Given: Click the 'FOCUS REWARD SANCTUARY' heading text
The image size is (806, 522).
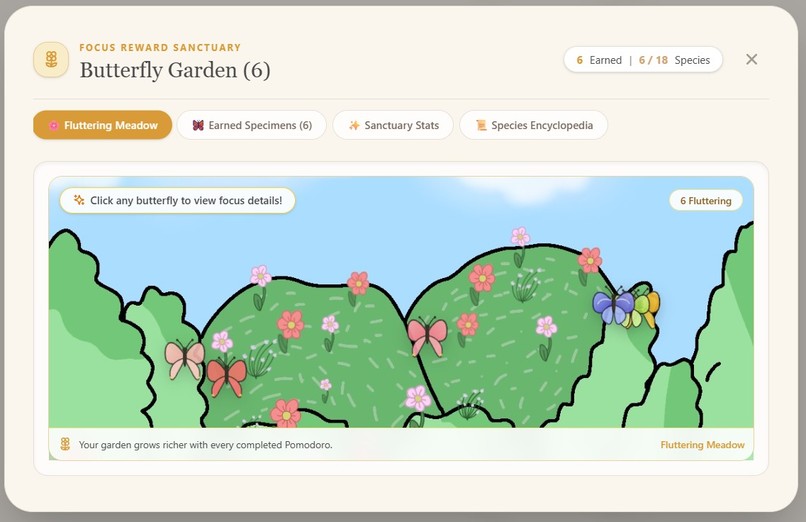Looking at the screenshot, I should click(x=160, y=47).
